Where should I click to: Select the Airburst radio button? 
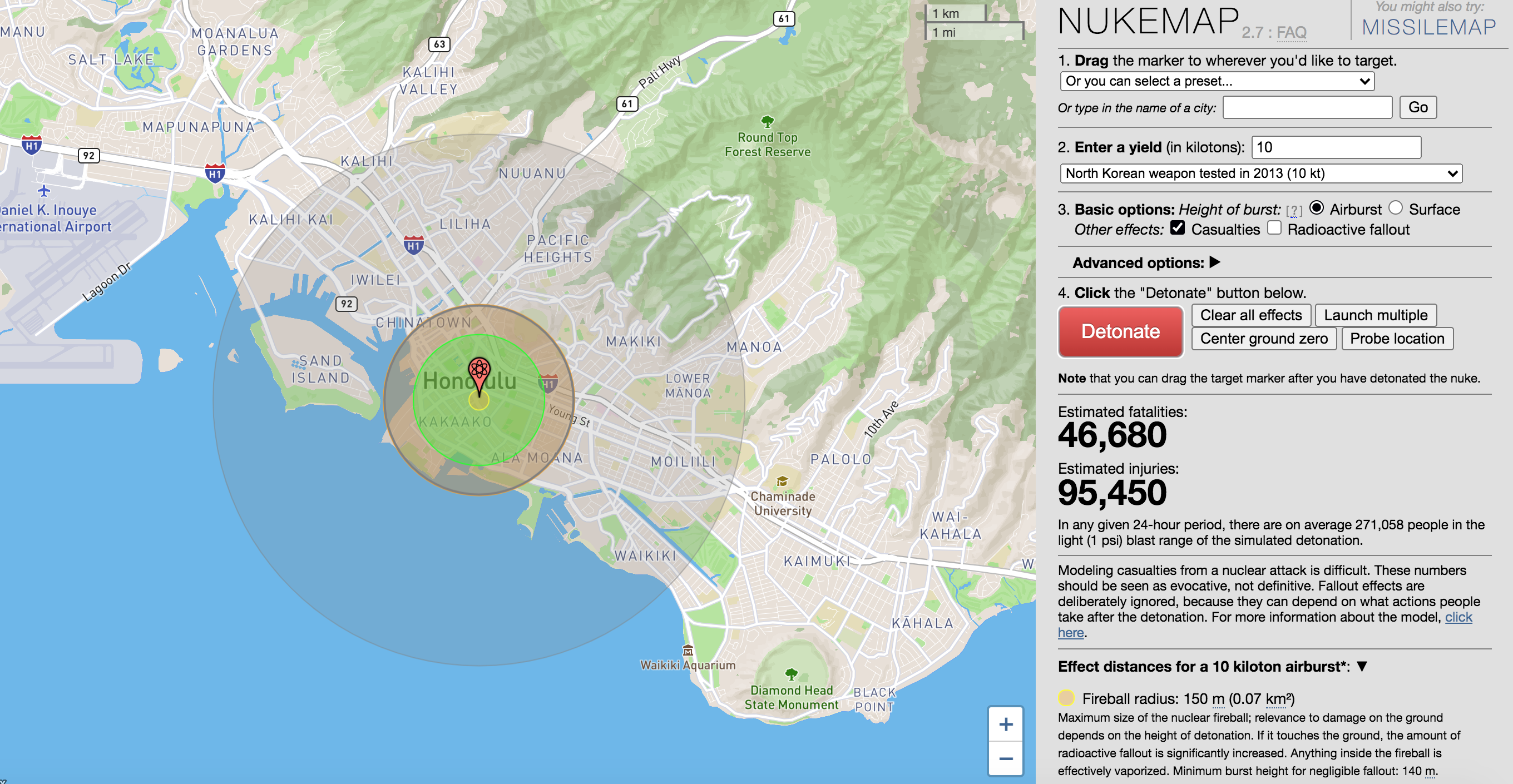(x=1316, y=208)
